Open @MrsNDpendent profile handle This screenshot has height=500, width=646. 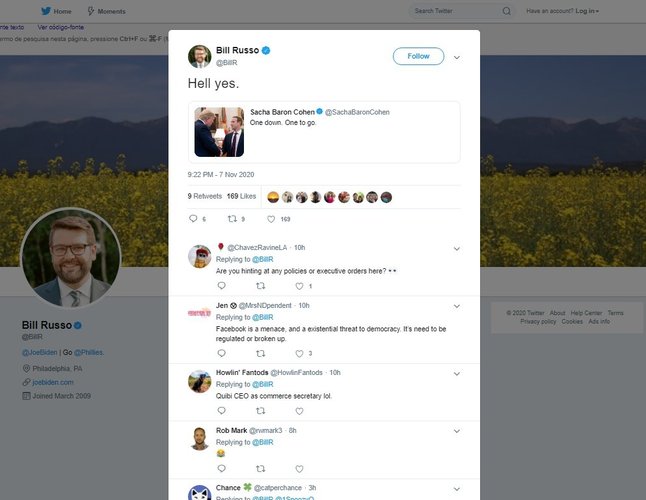265,306
